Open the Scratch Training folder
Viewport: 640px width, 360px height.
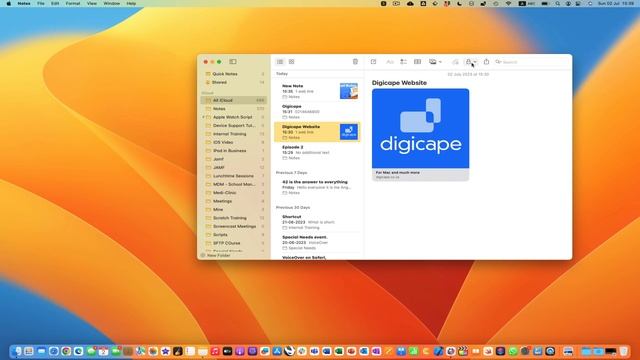coord(234,218)
